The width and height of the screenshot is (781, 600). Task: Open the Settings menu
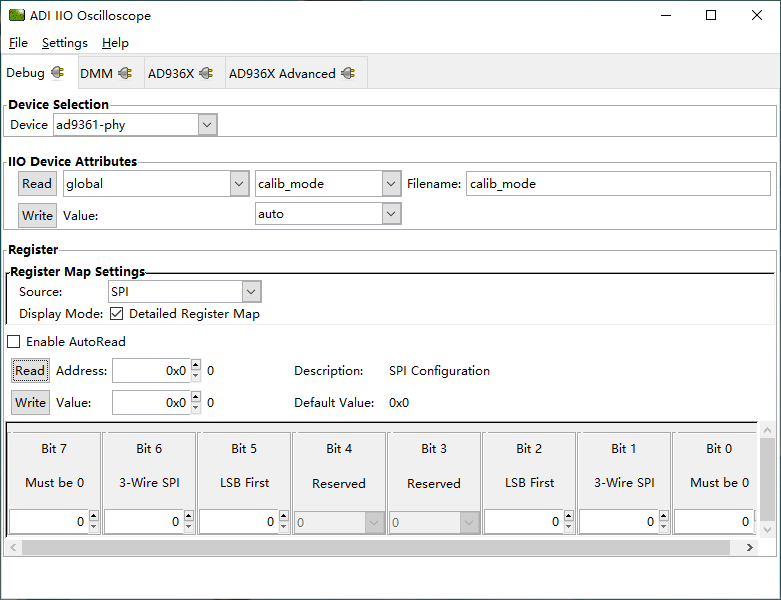[65, 43]
